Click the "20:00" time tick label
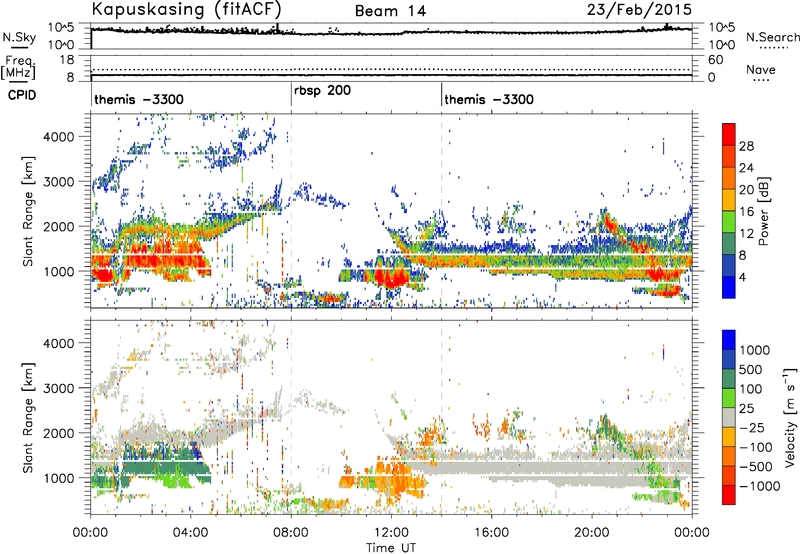The image size is (800, 554). 591,533
